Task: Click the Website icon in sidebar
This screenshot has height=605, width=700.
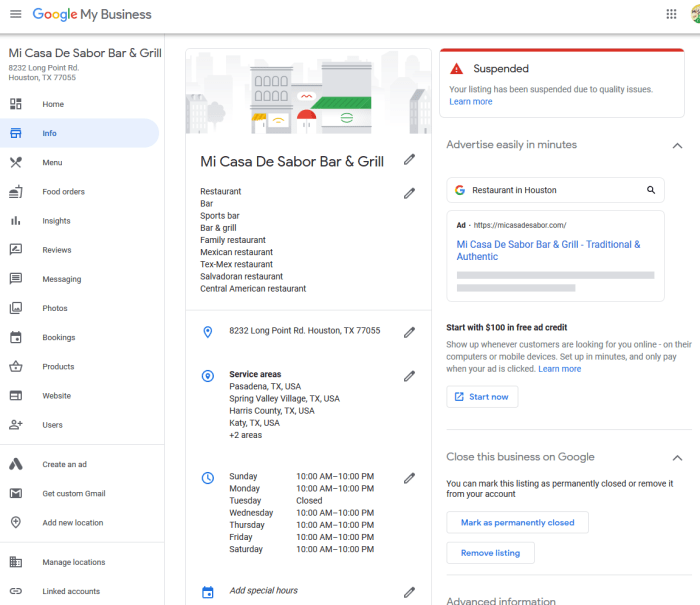Action: pos(16,396)
